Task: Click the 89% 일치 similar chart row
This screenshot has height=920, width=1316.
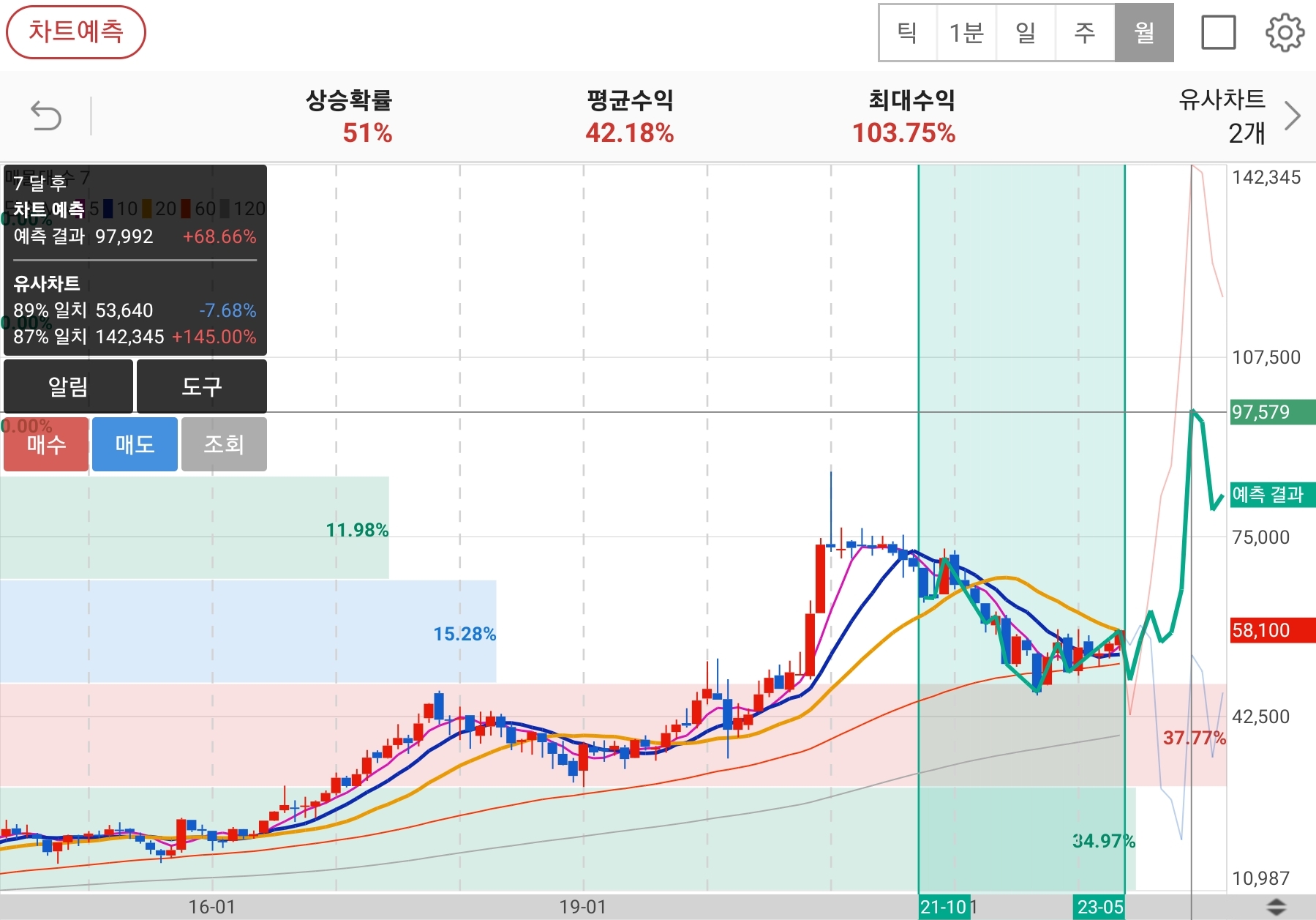Action: pos(135,310)
